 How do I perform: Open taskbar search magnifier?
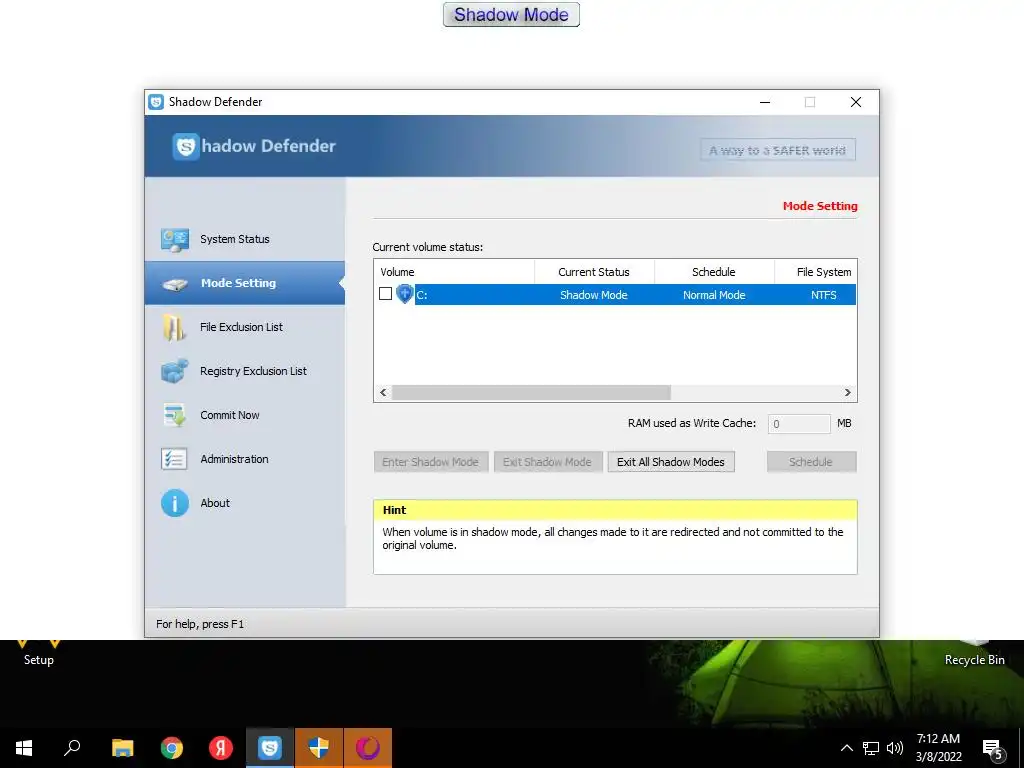72,748
